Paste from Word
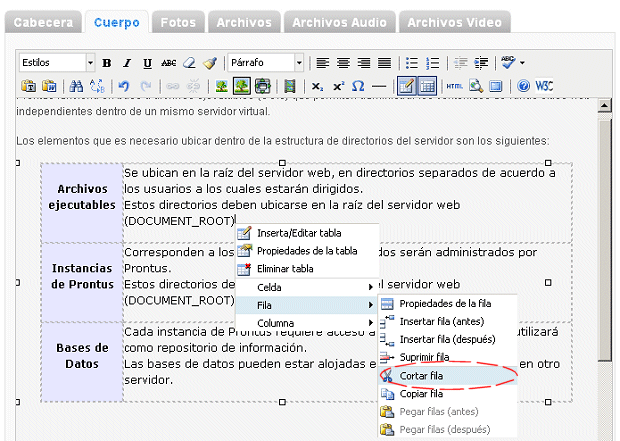This screenshot has width=620, height=441. pos(49,86)
